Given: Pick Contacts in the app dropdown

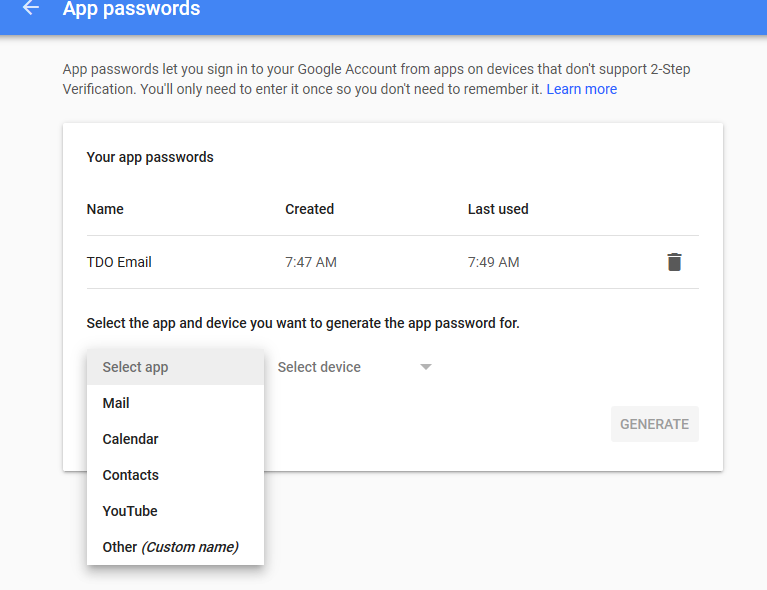Looking at the screenshot, I should (130, 475).
